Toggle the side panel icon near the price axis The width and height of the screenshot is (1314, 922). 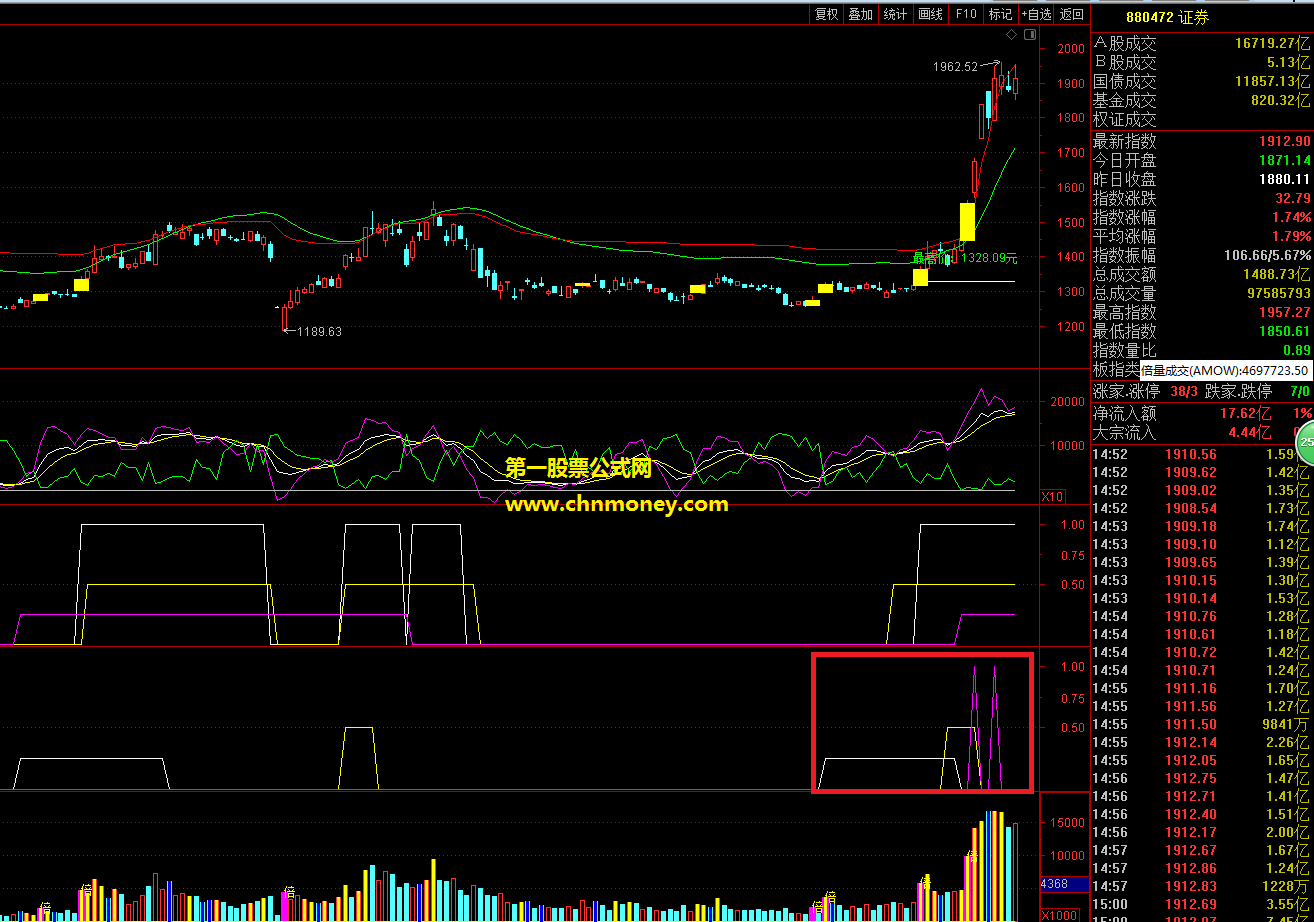1029,35
